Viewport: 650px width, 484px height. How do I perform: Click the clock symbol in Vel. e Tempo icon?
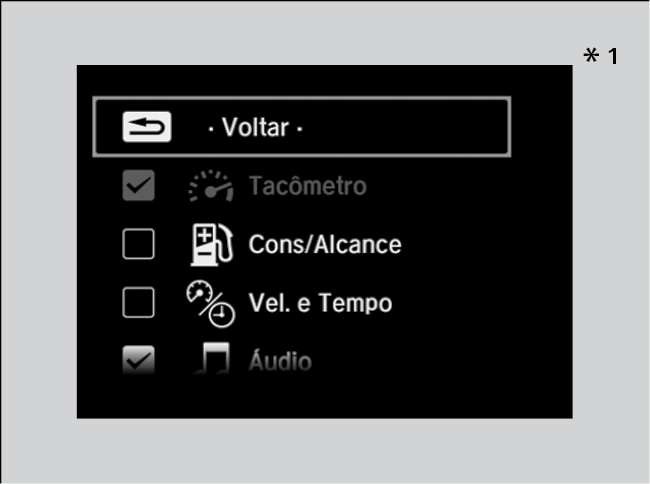pos(222,315)
